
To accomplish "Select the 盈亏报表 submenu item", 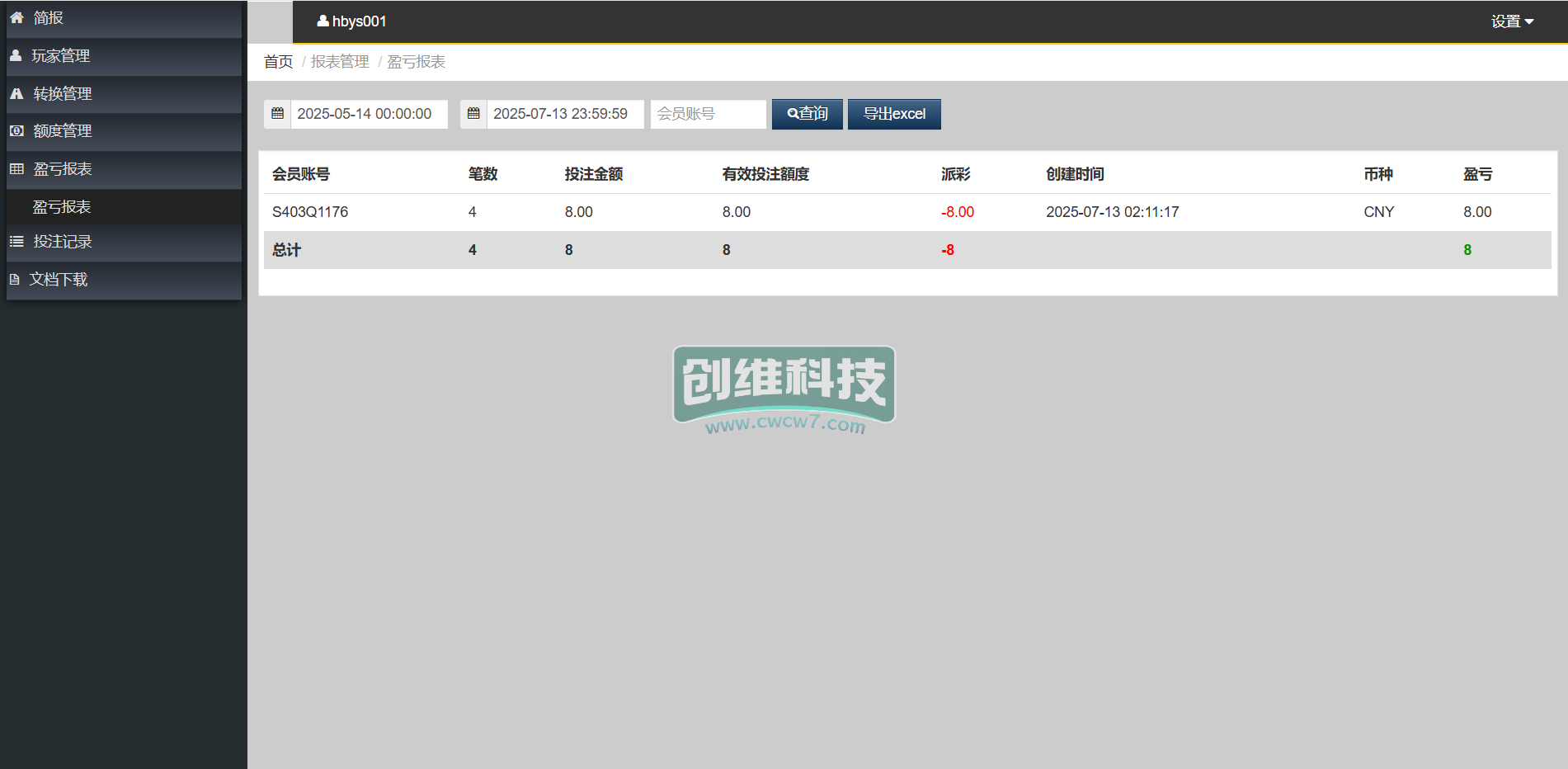I will click(124, 206).
